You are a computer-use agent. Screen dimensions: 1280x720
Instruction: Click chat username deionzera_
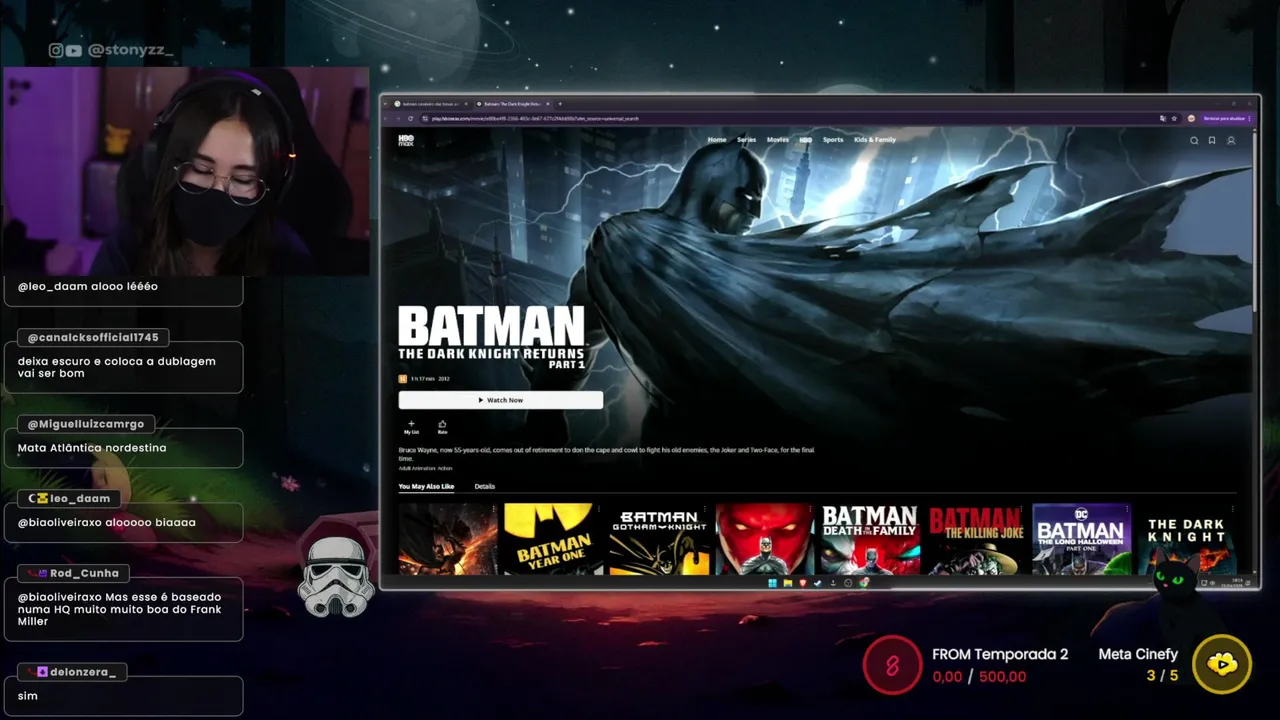pos(82,672)
